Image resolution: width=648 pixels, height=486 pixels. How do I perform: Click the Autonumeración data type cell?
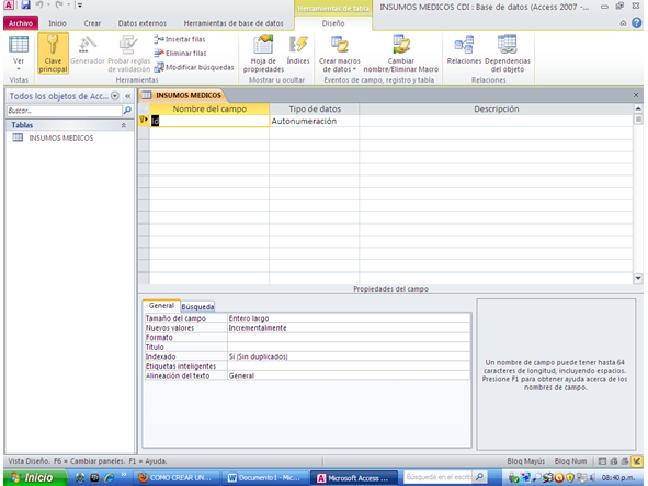314,121
